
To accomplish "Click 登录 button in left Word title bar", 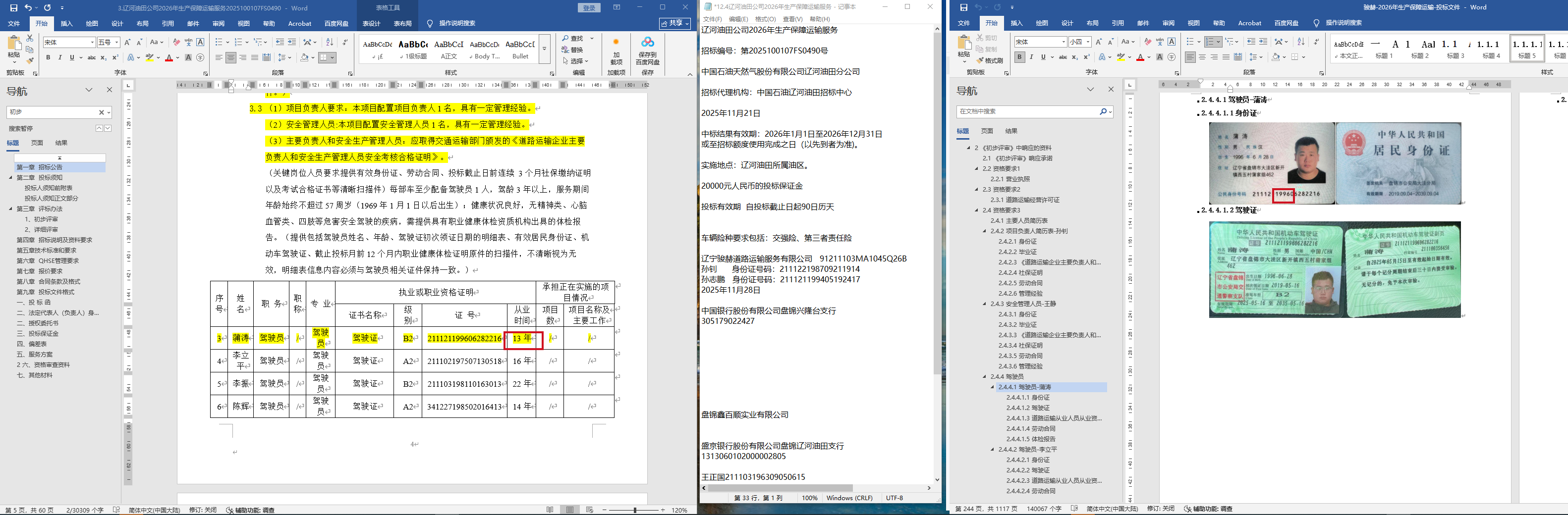I will pos(589,8).
